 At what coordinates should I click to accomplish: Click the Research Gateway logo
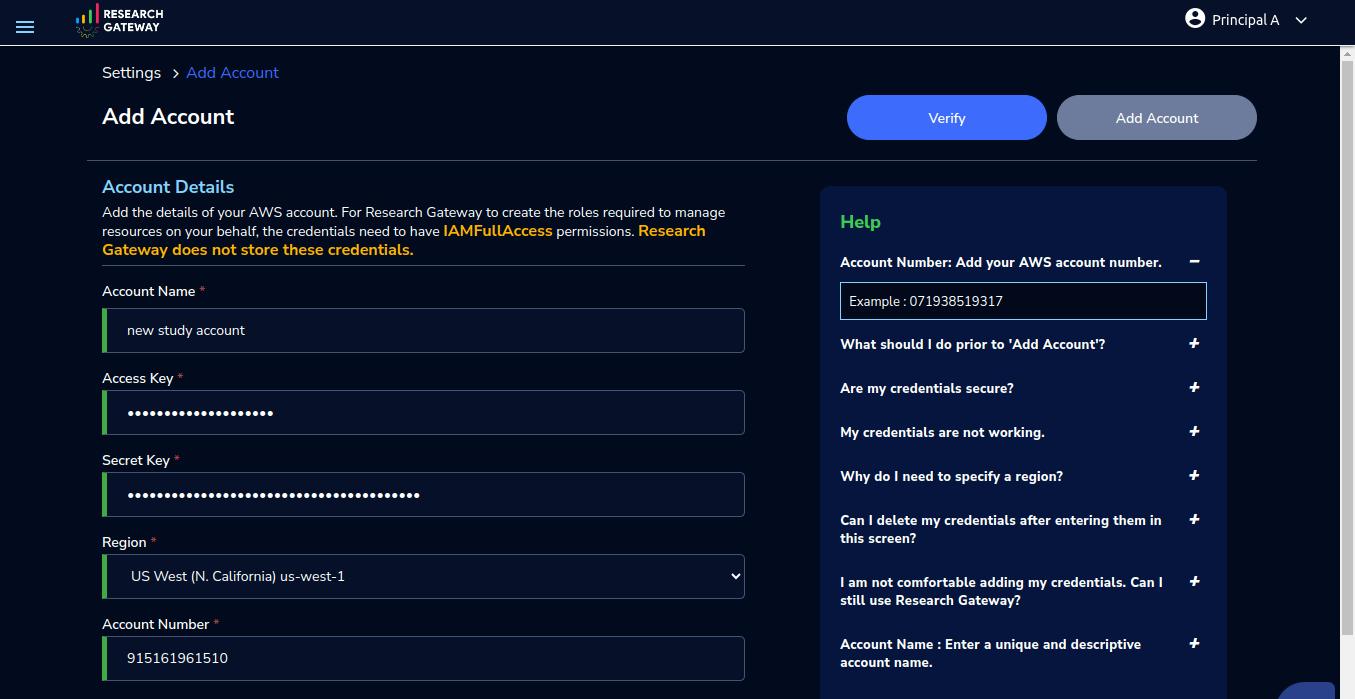click(119, 21)
